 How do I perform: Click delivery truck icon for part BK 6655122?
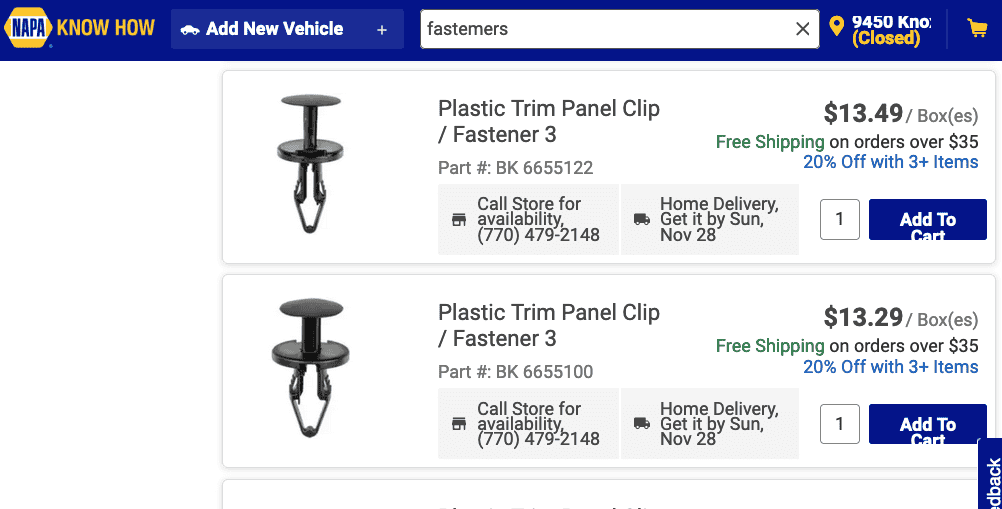tap(642, 220)
